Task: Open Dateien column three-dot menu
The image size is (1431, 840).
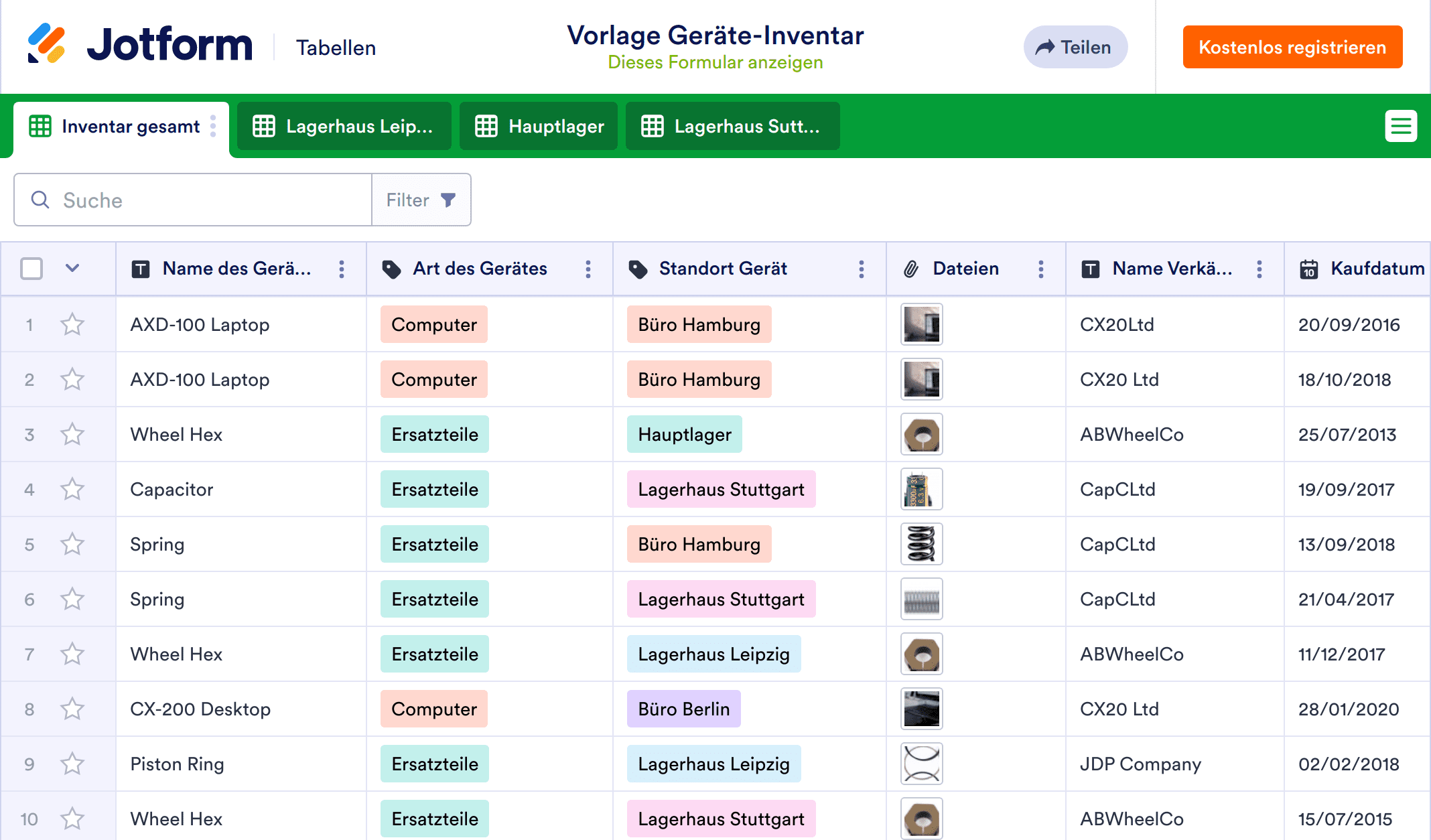Action: [x=1041, y=269]
